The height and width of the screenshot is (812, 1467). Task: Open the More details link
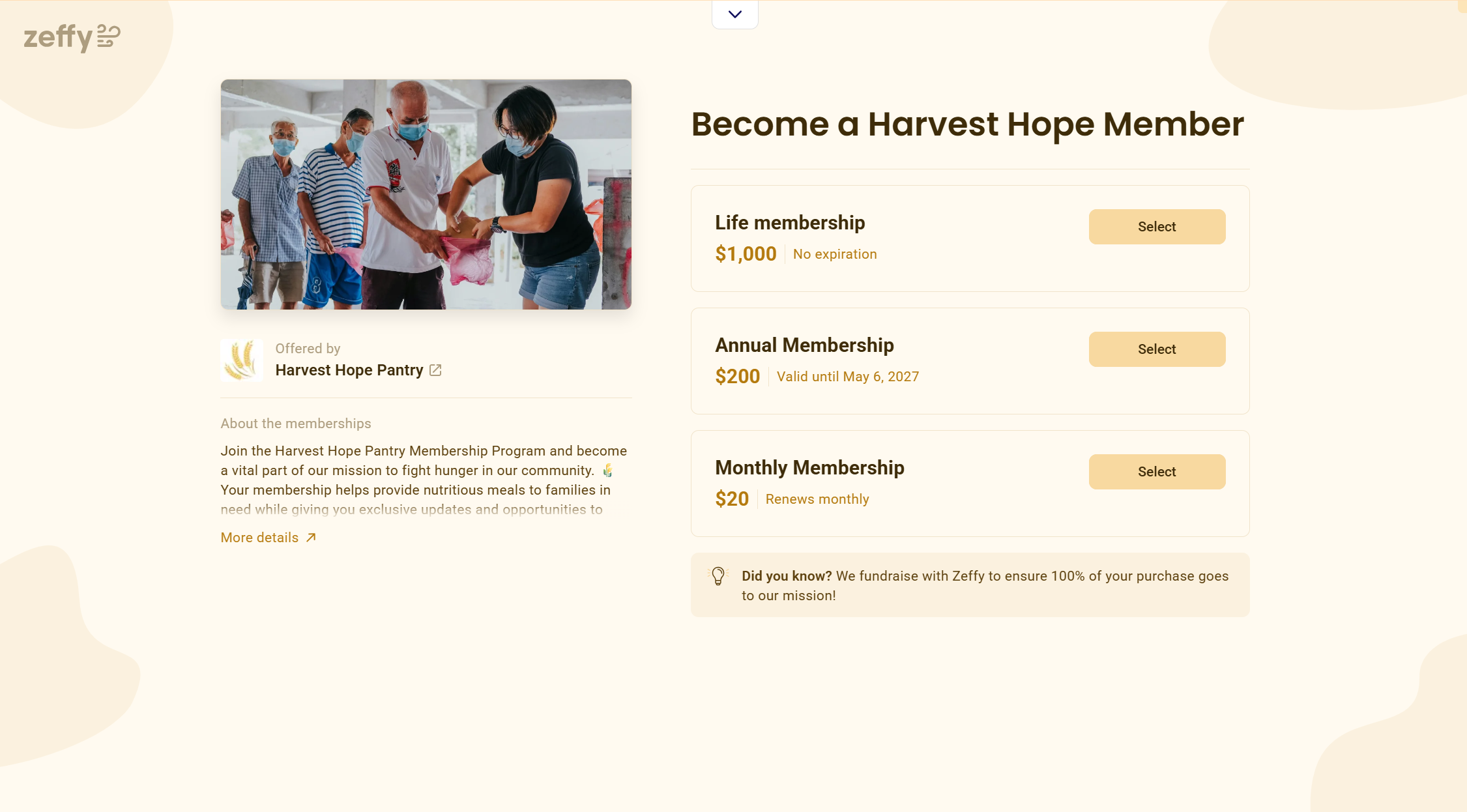click(x=269, y=538)
